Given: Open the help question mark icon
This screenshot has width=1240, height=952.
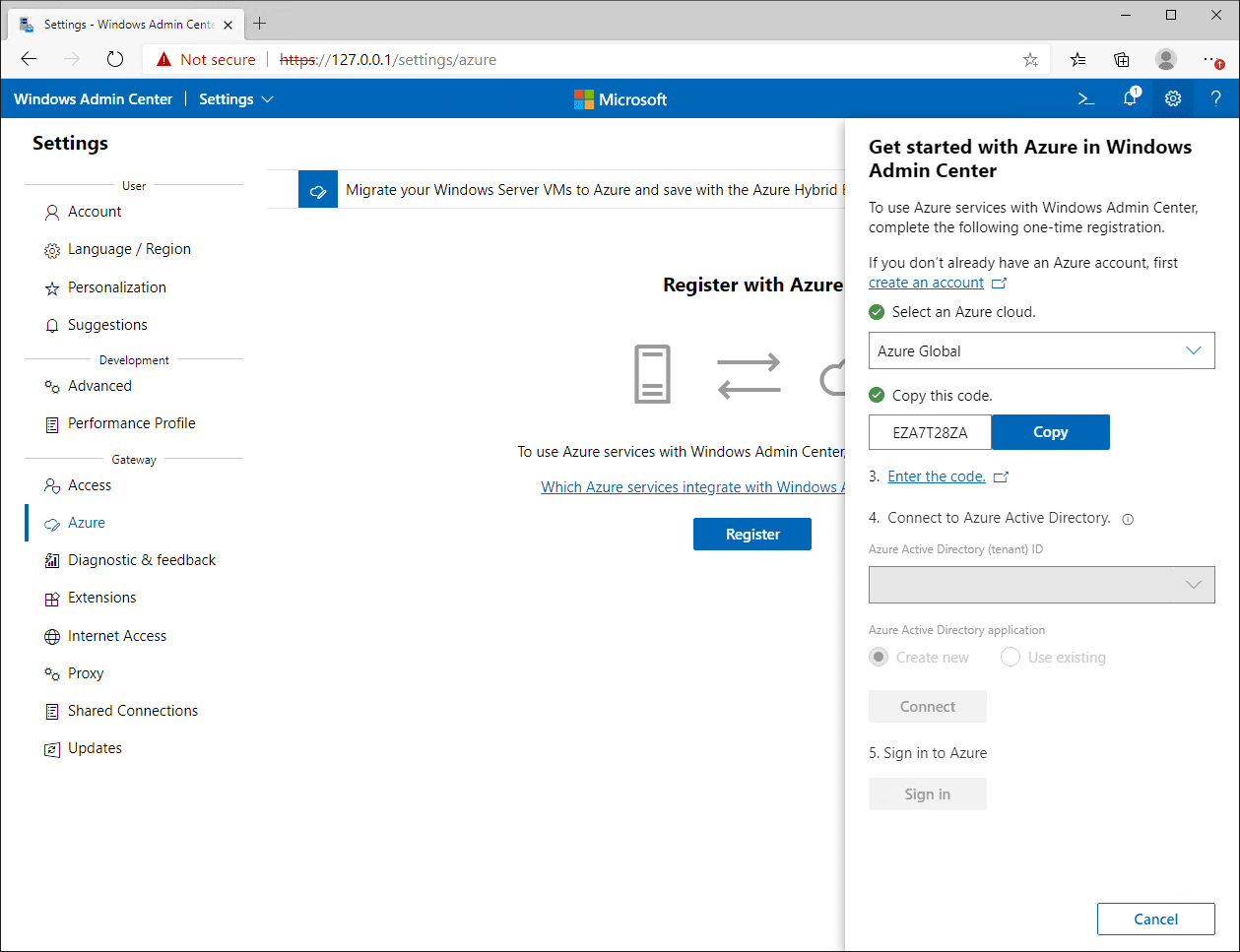Looking at the screenshot, I should tap(1216, 98).
